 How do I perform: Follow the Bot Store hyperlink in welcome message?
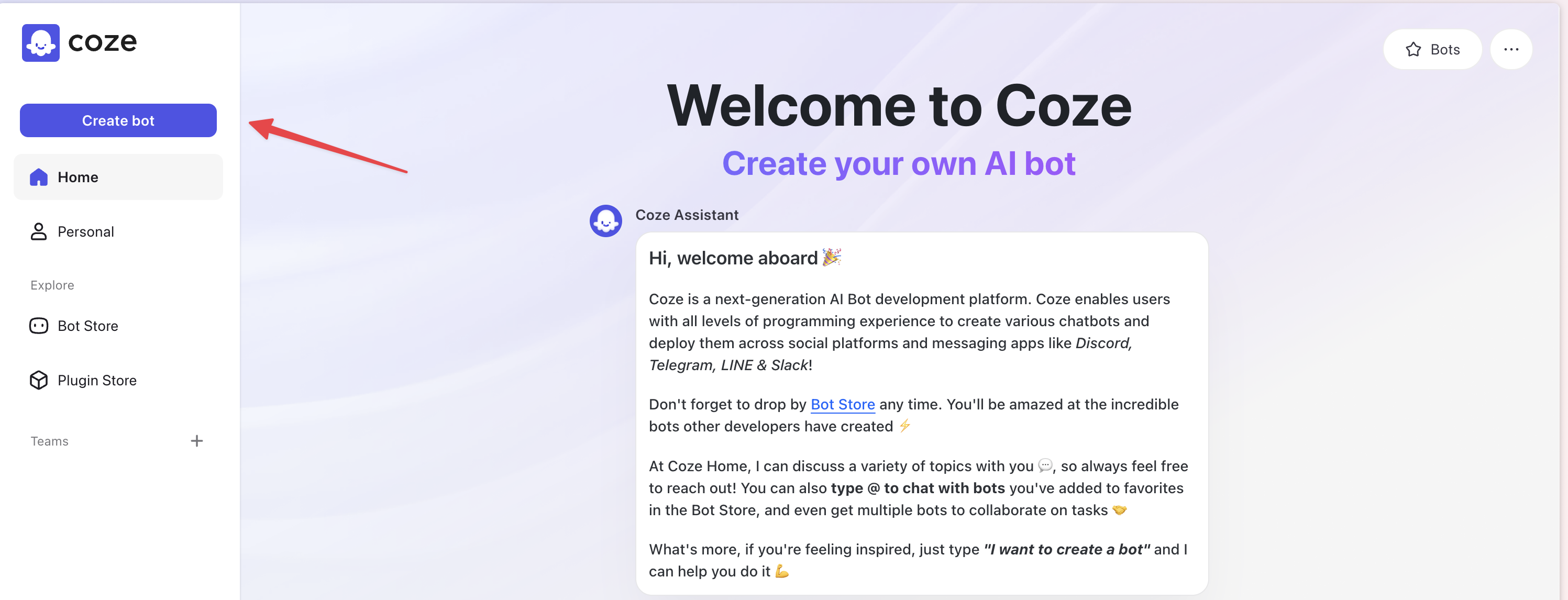[x=843, y=405]
